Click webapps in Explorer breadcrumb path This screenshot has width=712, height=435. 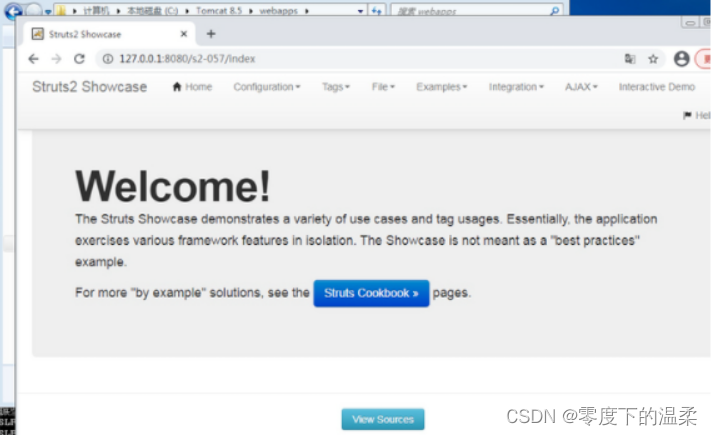pos(278,10)
